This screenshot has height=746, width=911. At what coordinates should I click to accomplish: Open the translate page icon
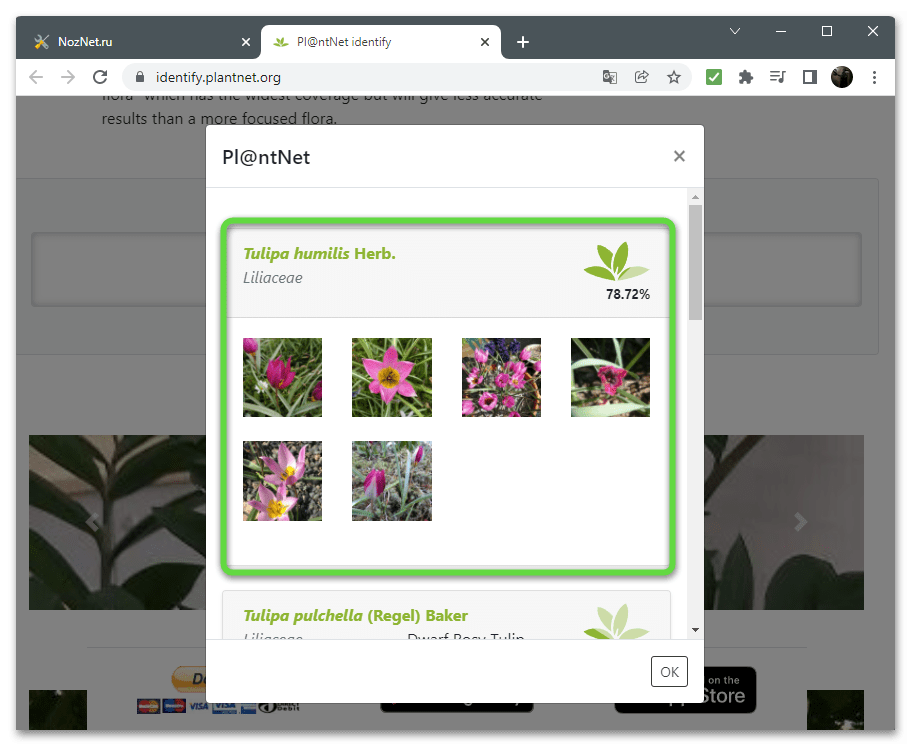[x=609, y=77]
